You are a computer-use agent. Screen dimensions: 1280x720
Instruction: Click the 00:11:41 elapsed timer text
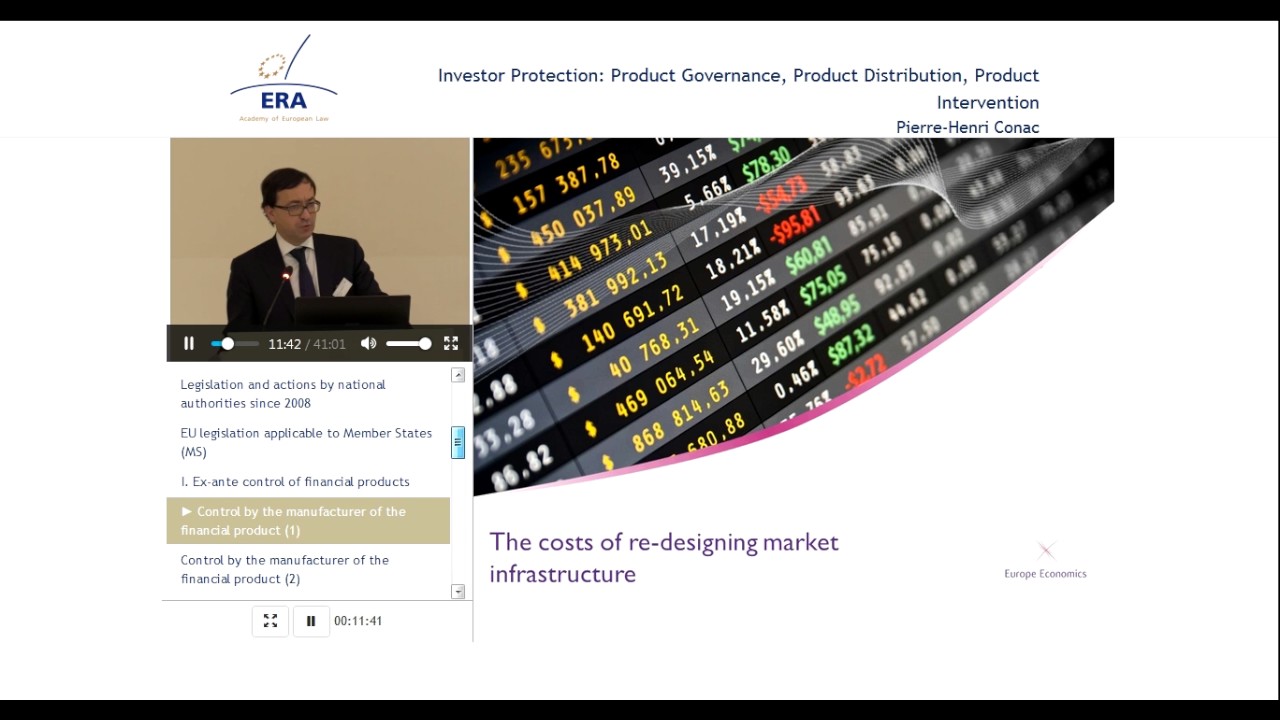click(x=358, y=621)
